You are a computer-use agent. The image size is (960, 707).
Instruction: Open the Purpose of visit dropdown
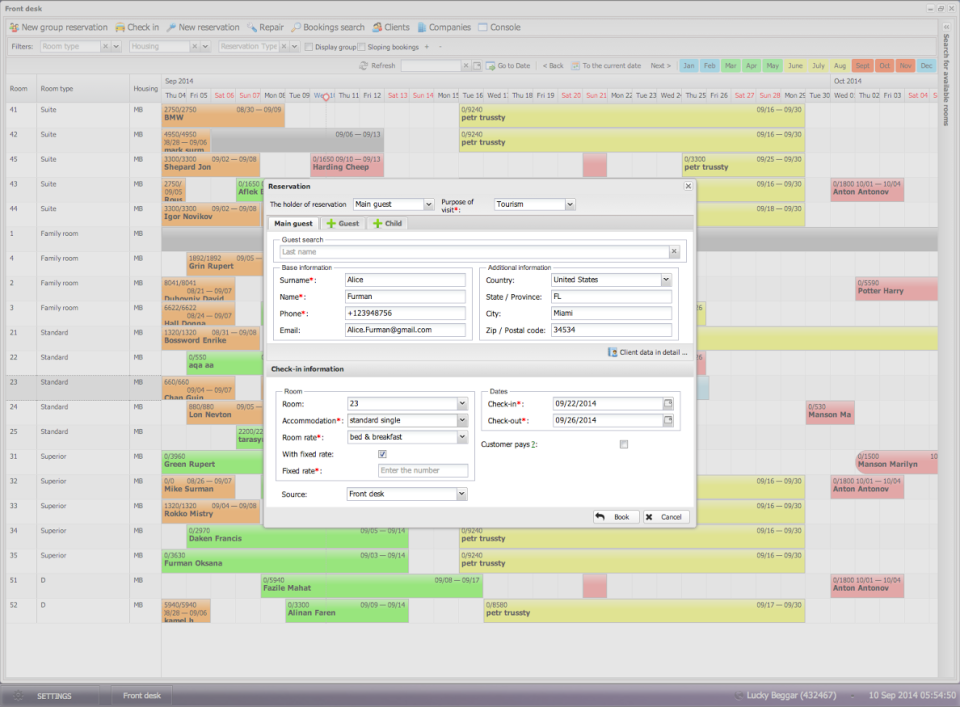tap(570, 204)
